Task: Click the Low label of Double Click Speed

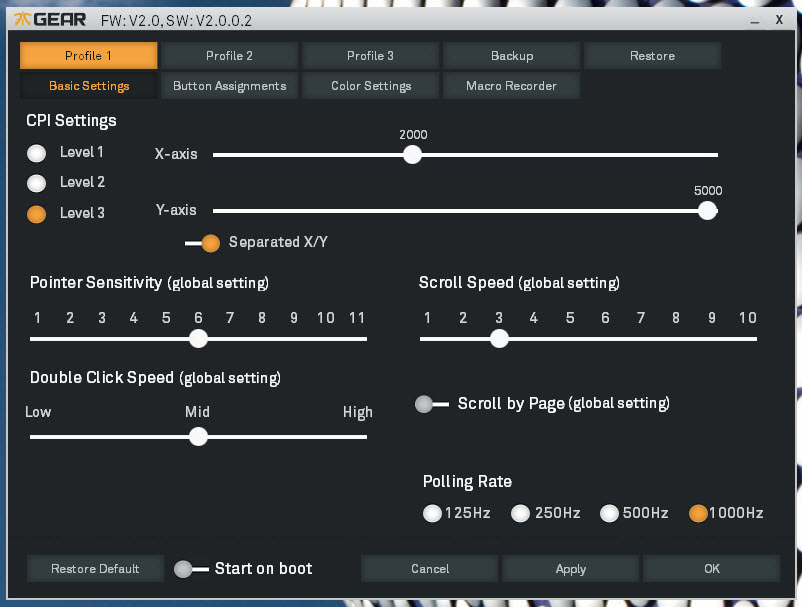Action: [x=38, y=412]
